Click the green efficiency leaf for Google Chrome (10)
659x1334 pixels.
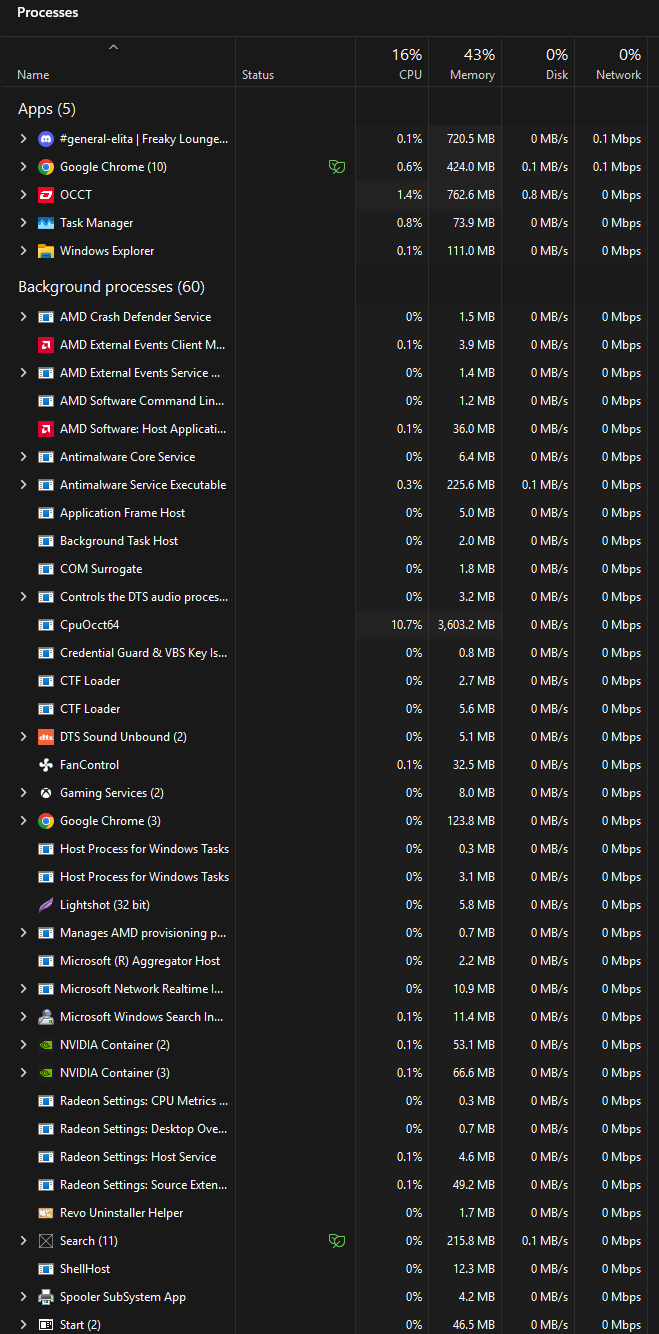click(338, 167)
